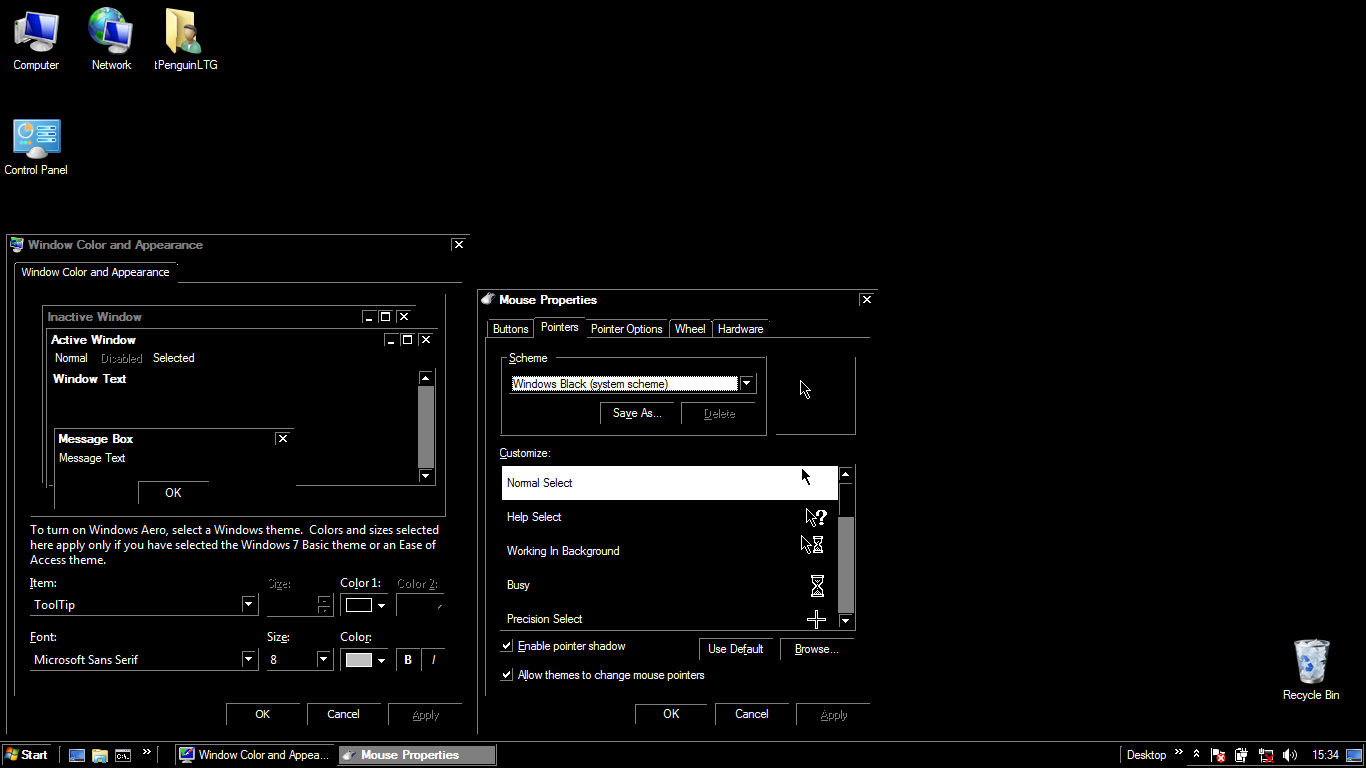Screen dimensions: 1366x768
Task: Open the Control Panel desktop icon
Action: [36, 146]
